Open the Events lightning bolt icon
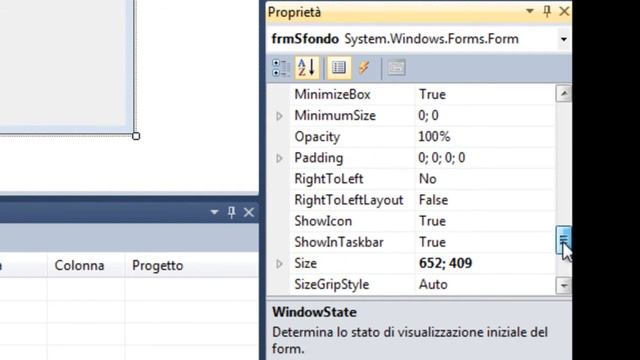640x360 pixels. pyautogui.click(x=364, y=68)
